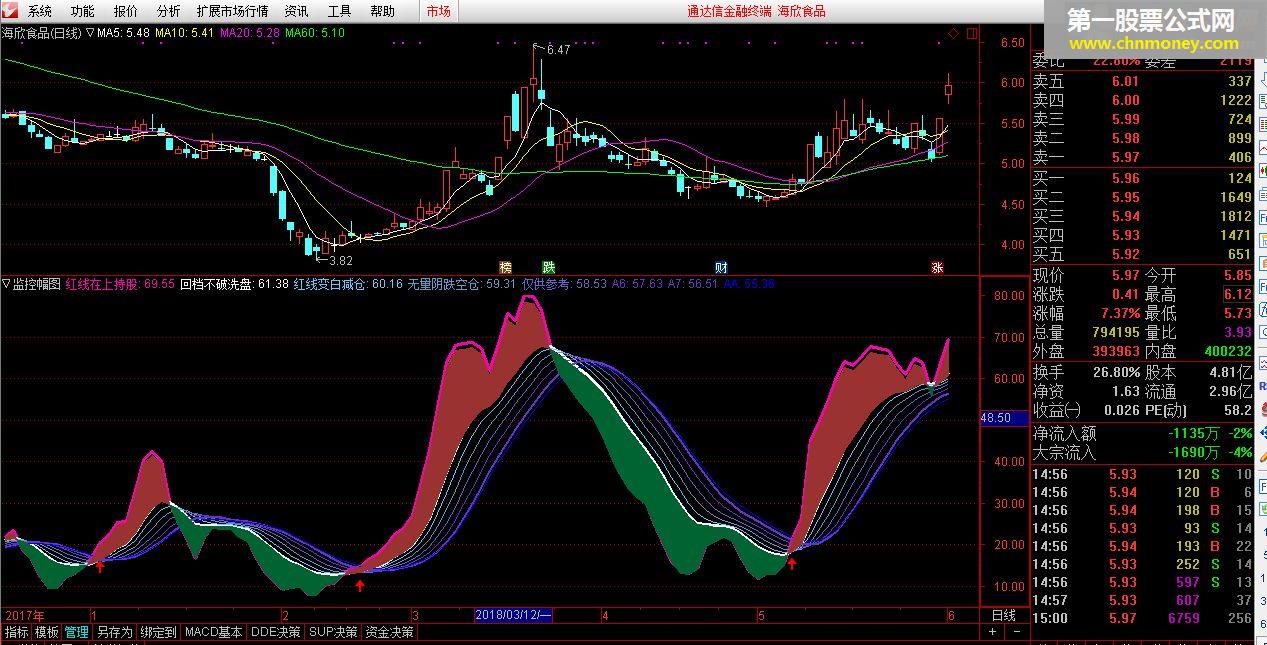
Task: Click the 跌 marker icon on the chart
Action: click(x=548, y=267)
